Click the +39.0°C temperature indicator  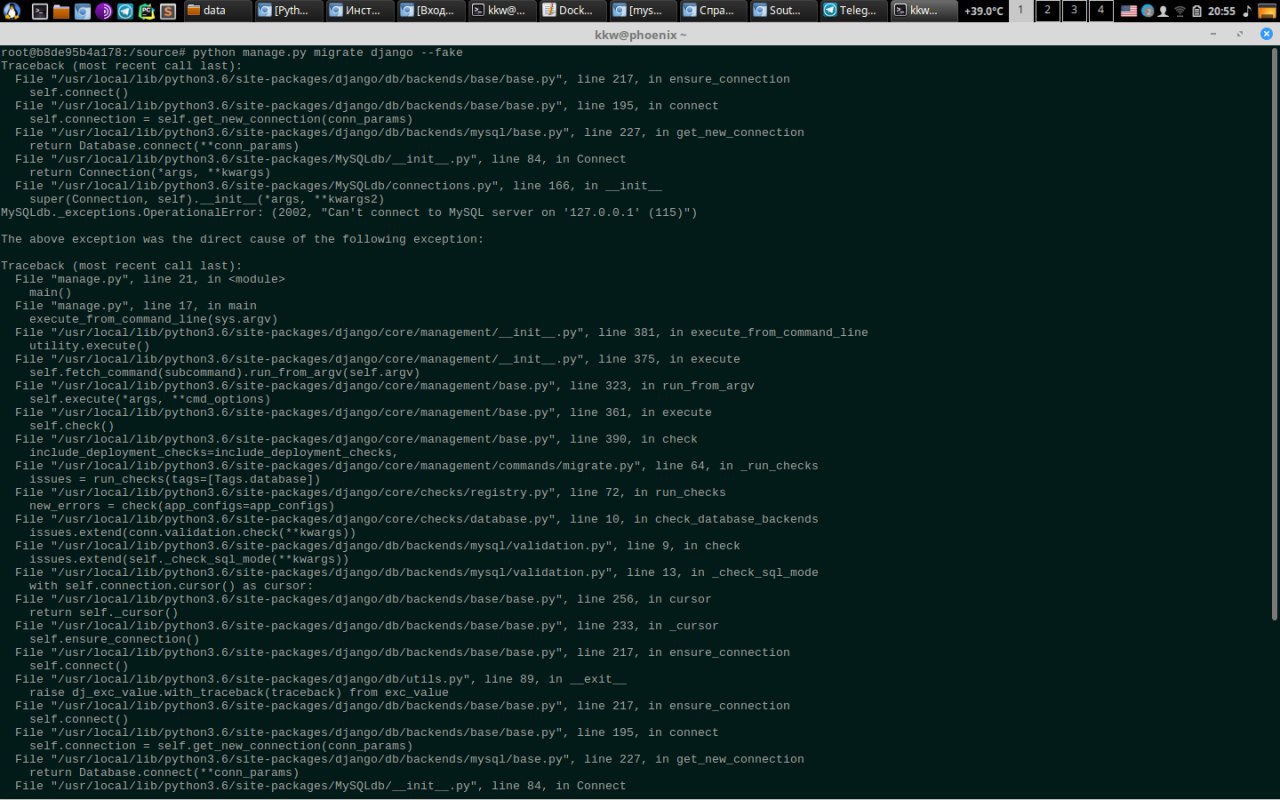pos(983,11)
